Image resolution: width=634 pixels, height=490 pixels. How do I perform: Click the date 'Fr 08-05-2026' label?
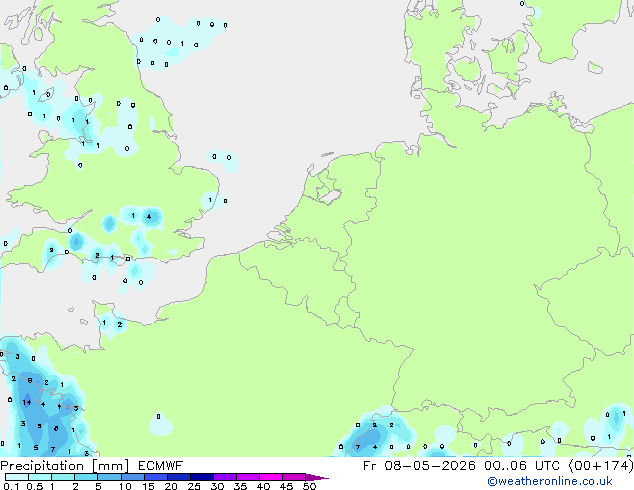(x=419, y=466)
